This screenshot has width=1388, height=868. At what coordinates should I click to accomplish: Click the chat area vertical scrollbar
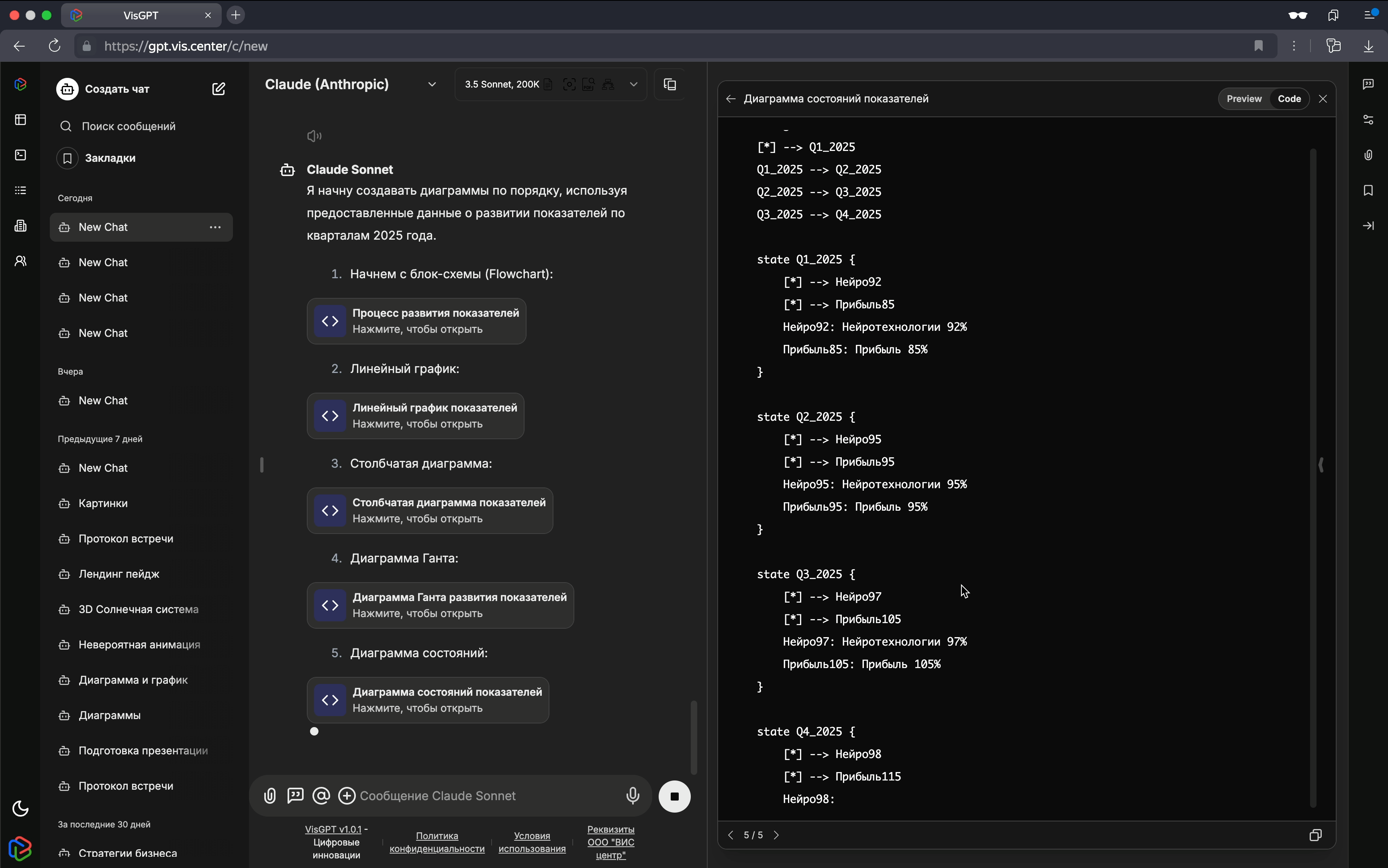coord(694,737)
